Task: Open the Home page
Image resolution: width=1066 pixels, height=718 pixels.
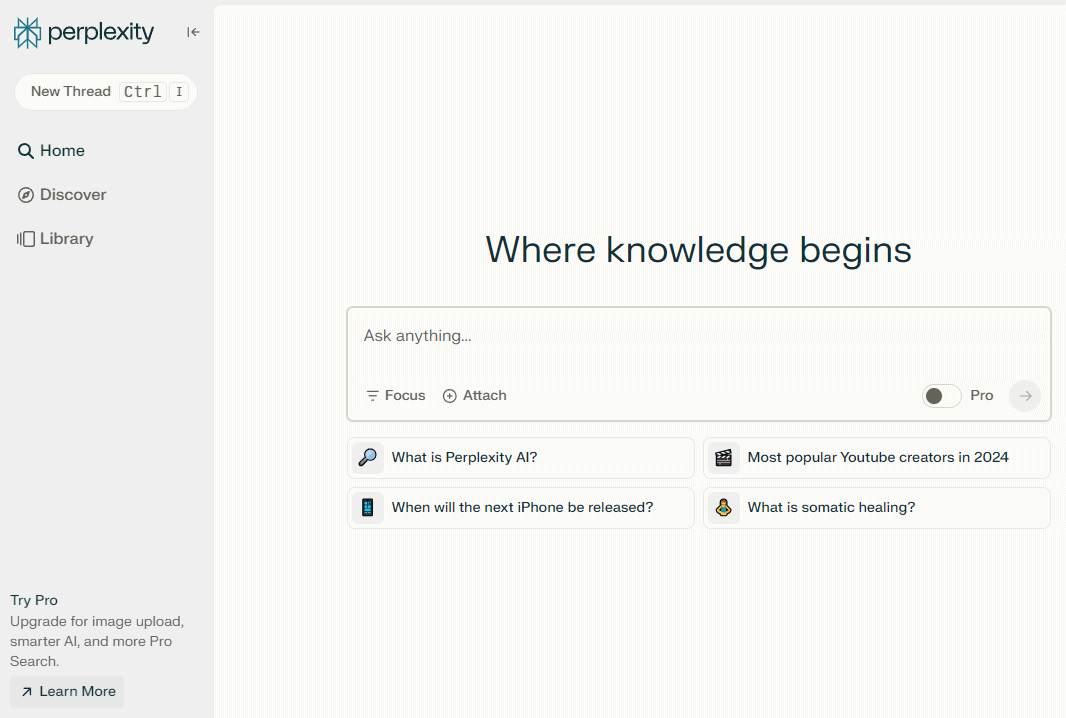Action: click(52, 151)
